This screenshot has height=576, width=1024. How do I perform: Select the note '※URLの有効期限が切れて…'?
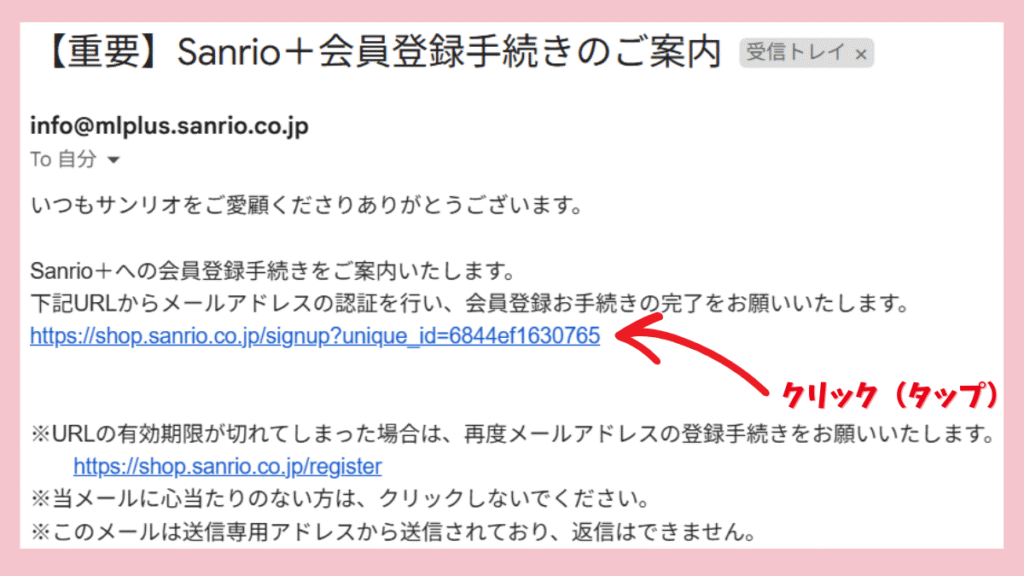513,434
